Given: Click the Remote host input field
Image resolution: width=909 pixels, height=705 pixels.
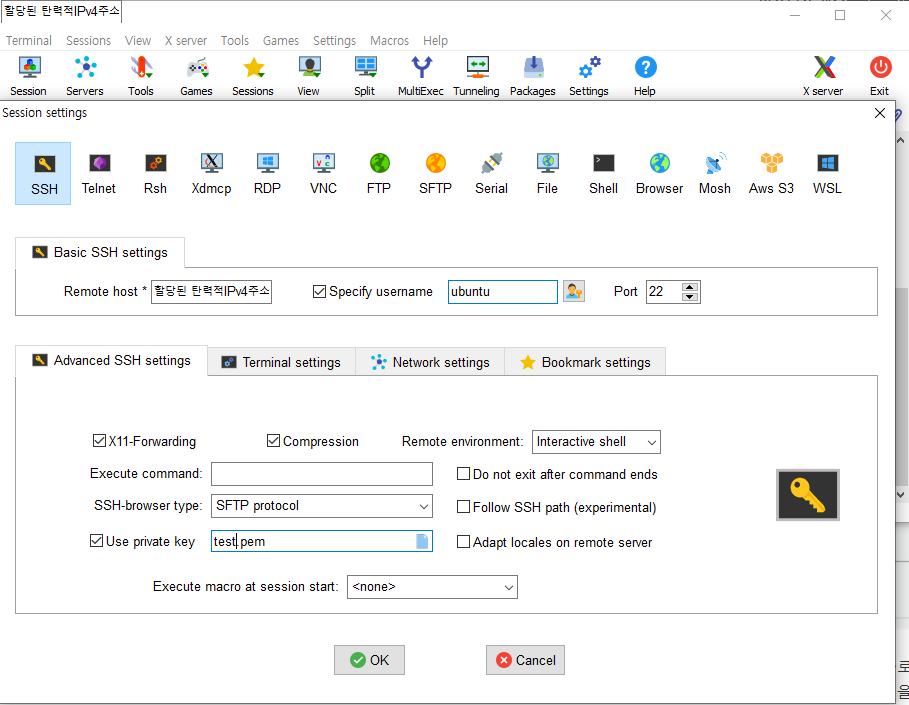Looking at the screenshot, I should point(212,292).
